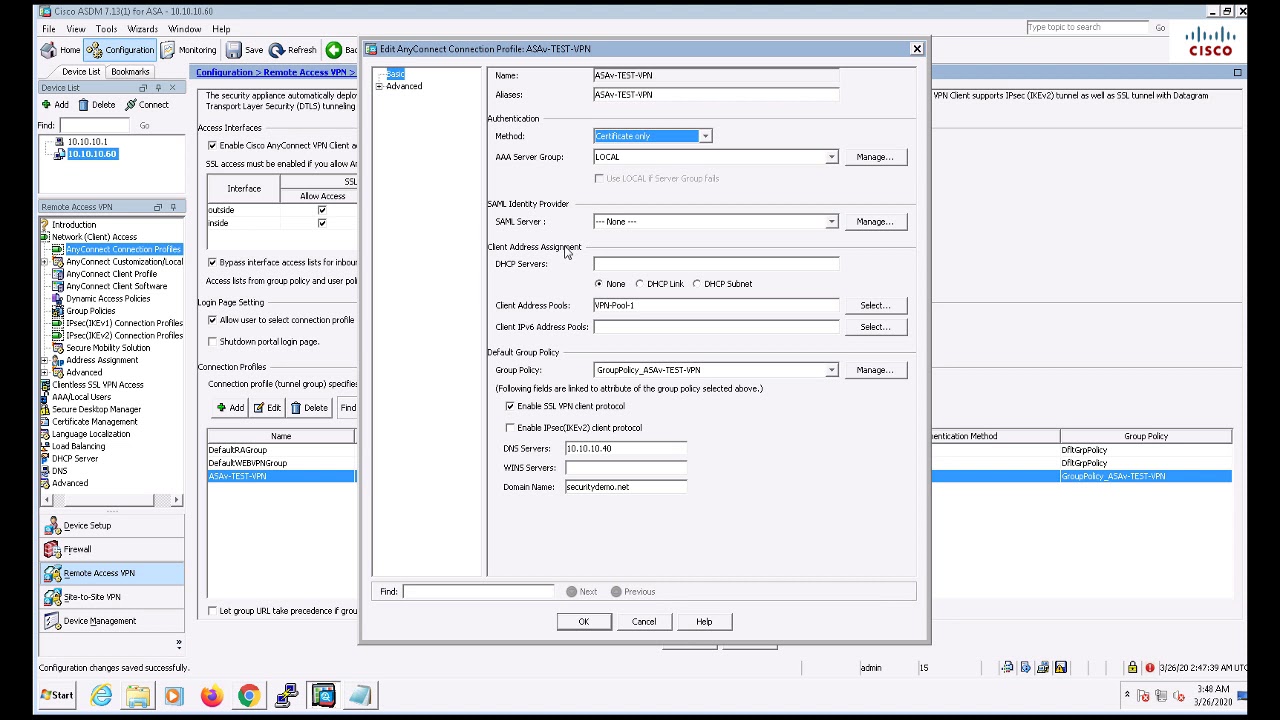Open the Device Management section icon
The image size is (1280, 720).
(52, 621)
